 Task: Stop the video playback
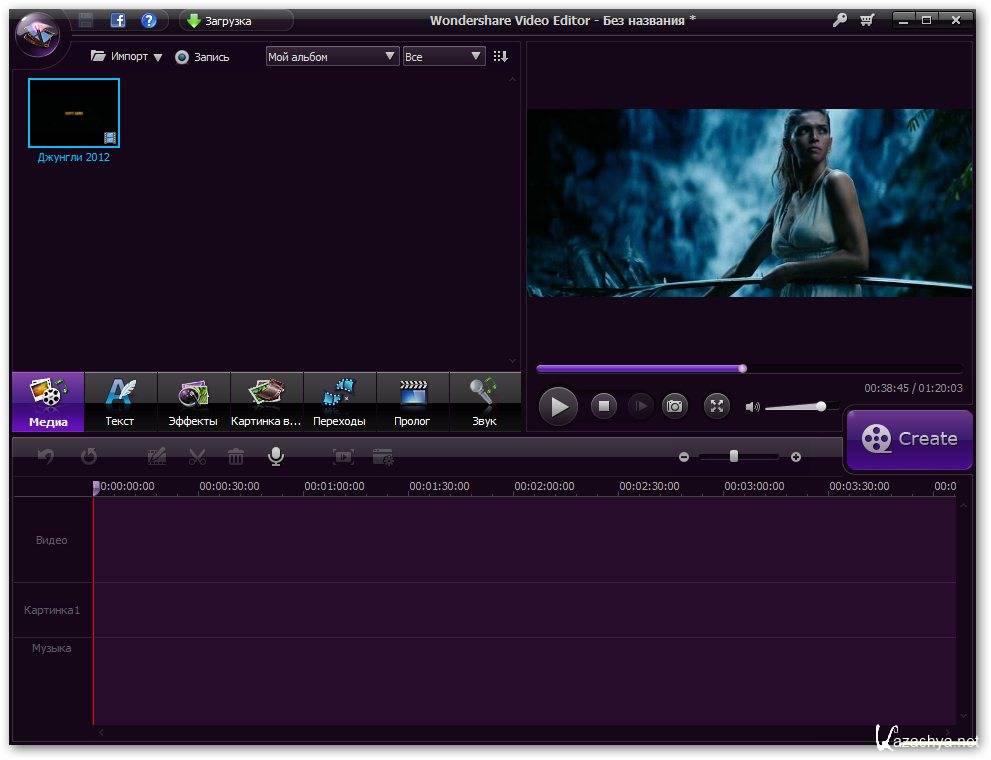pos(603,406)
